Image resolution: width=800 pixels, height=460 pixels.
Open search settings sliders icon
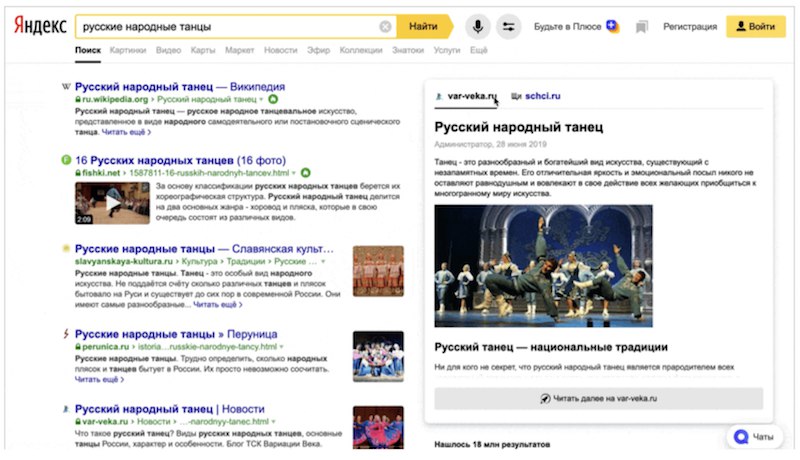click(508, 27)
